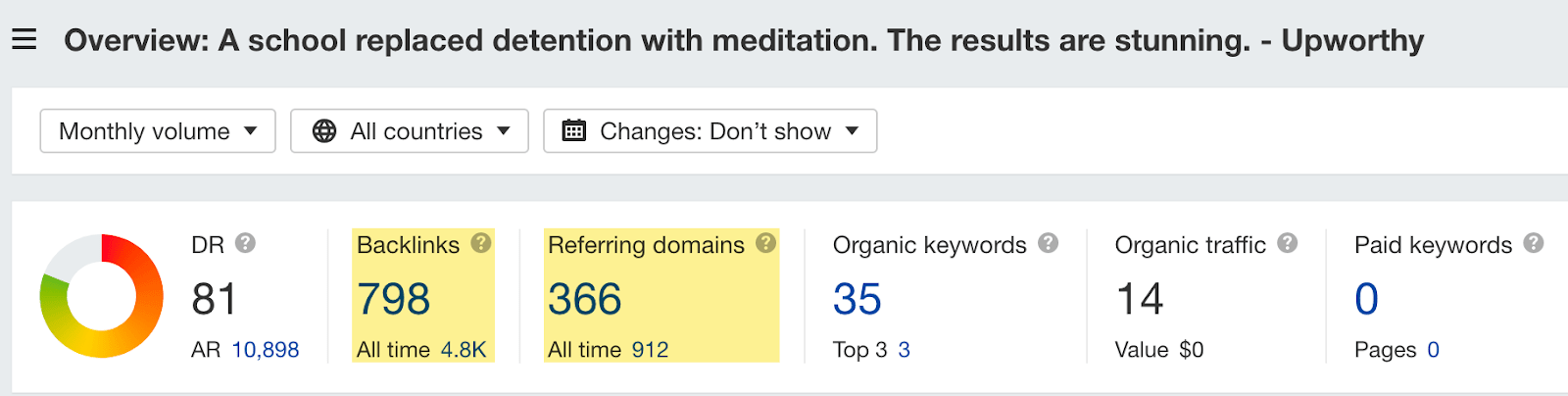The image size is (1568, 396).
Task: Click calendar icon in Changes filter
Action: [x=574, y=130]
